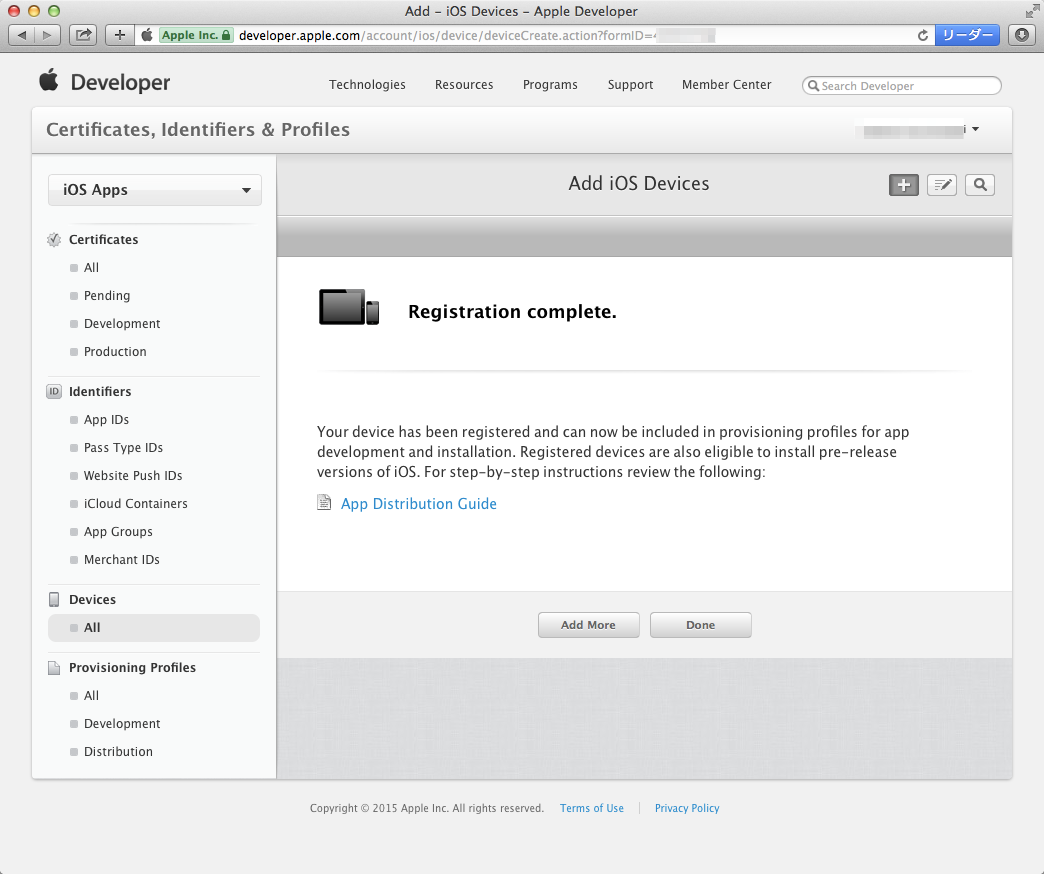Click the Devices section icon

click(x=53, y=598)
